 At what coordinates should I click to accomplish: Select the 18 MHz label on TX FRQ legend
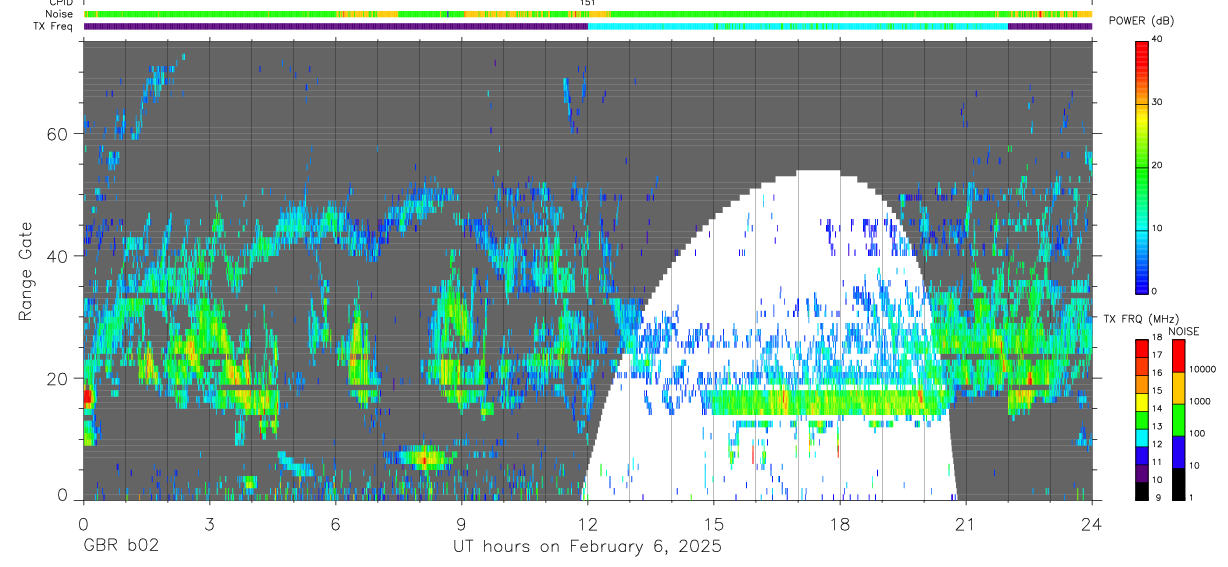tap(1157, 338)
